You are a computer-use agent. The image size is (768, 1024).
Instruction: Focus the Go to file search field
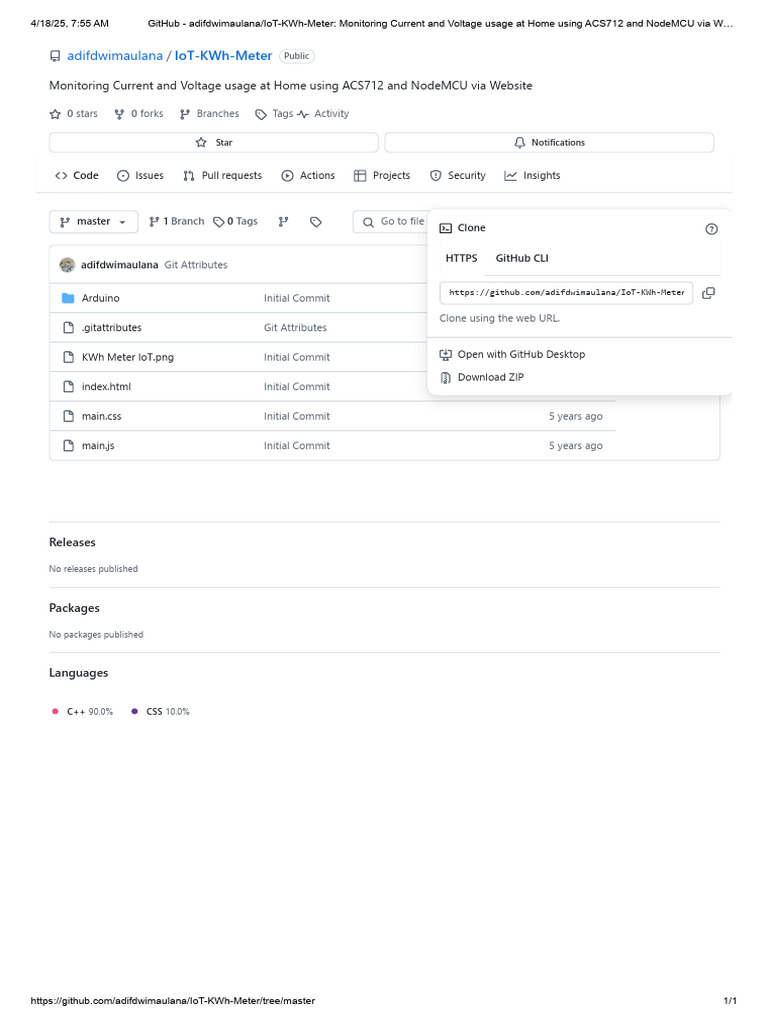click(x=391, y=222)
